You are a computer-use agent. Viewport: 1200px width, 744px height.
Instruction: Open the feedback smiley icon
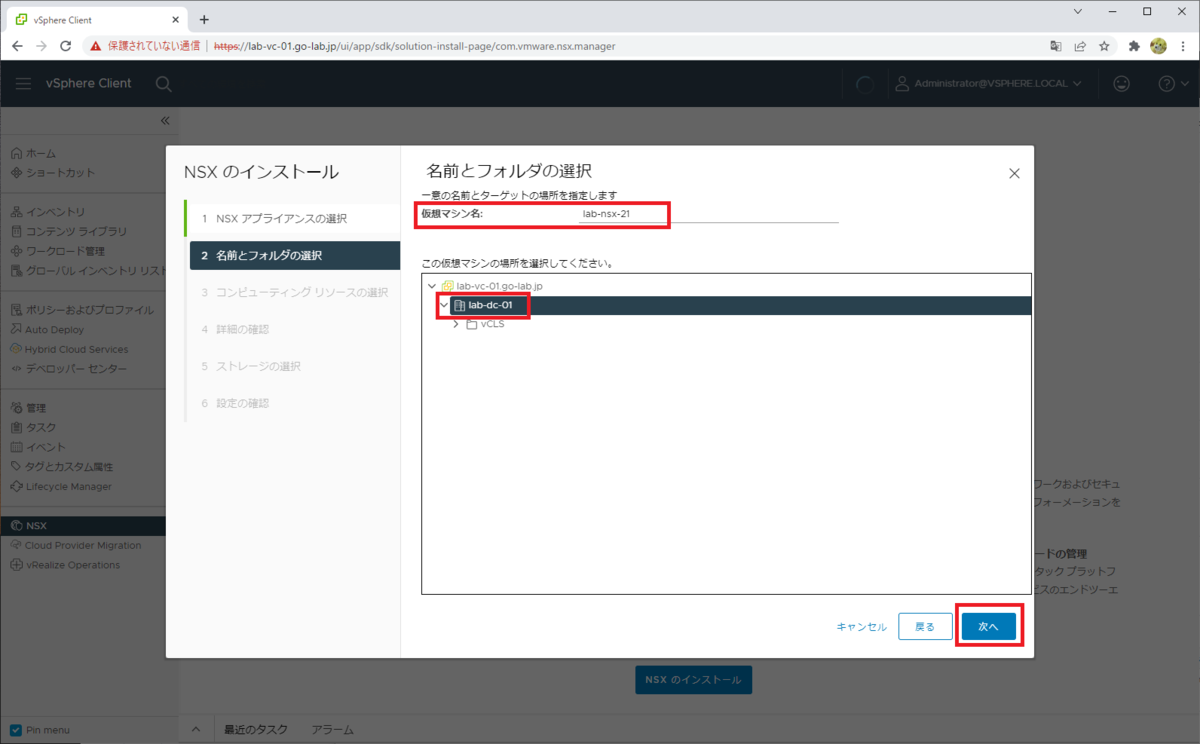pos(1122,84)
